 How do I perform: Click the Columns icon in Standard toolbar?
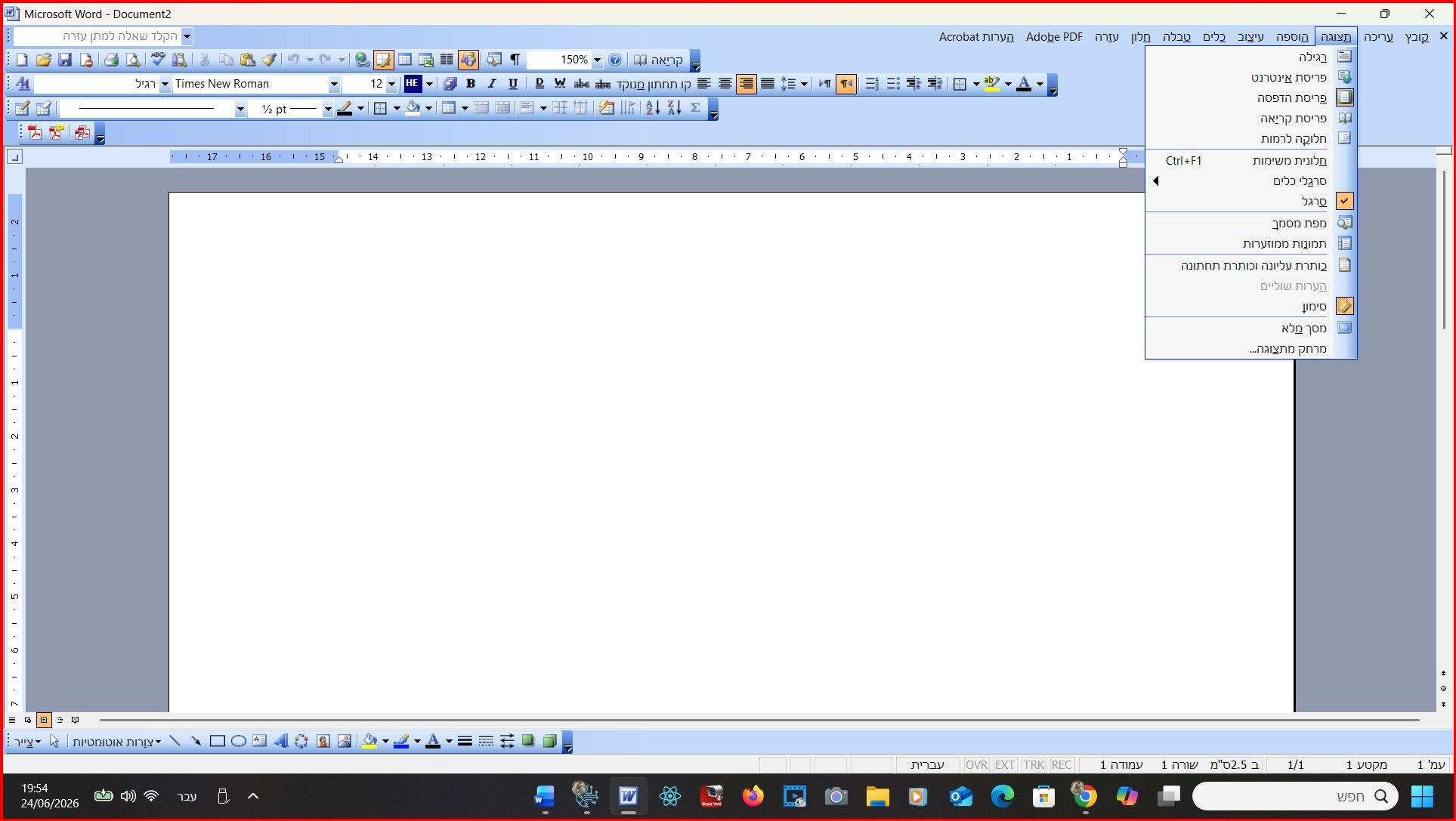point(447,60)
